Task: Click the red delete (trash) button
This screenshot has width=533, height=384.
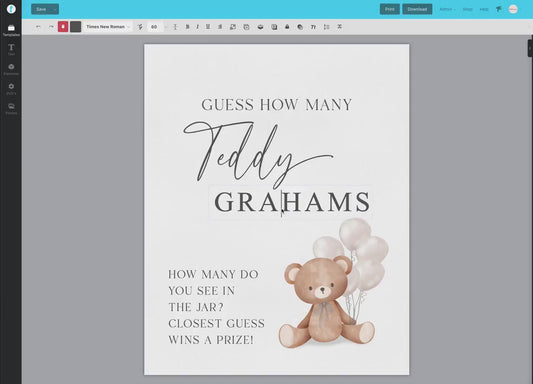Action: [63, 27]
